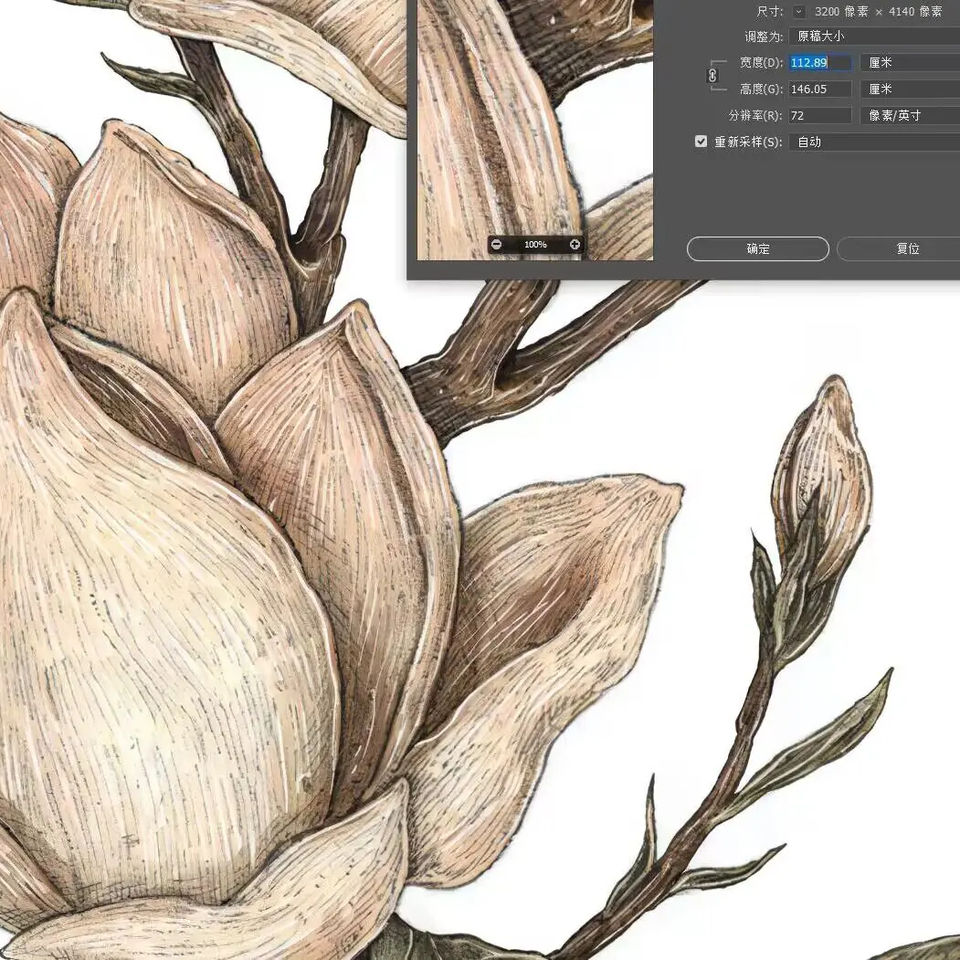This screenshot has width=960, height=960.
Task: Toggle the constrain proportions chain link icon
Action: point(712,75)
